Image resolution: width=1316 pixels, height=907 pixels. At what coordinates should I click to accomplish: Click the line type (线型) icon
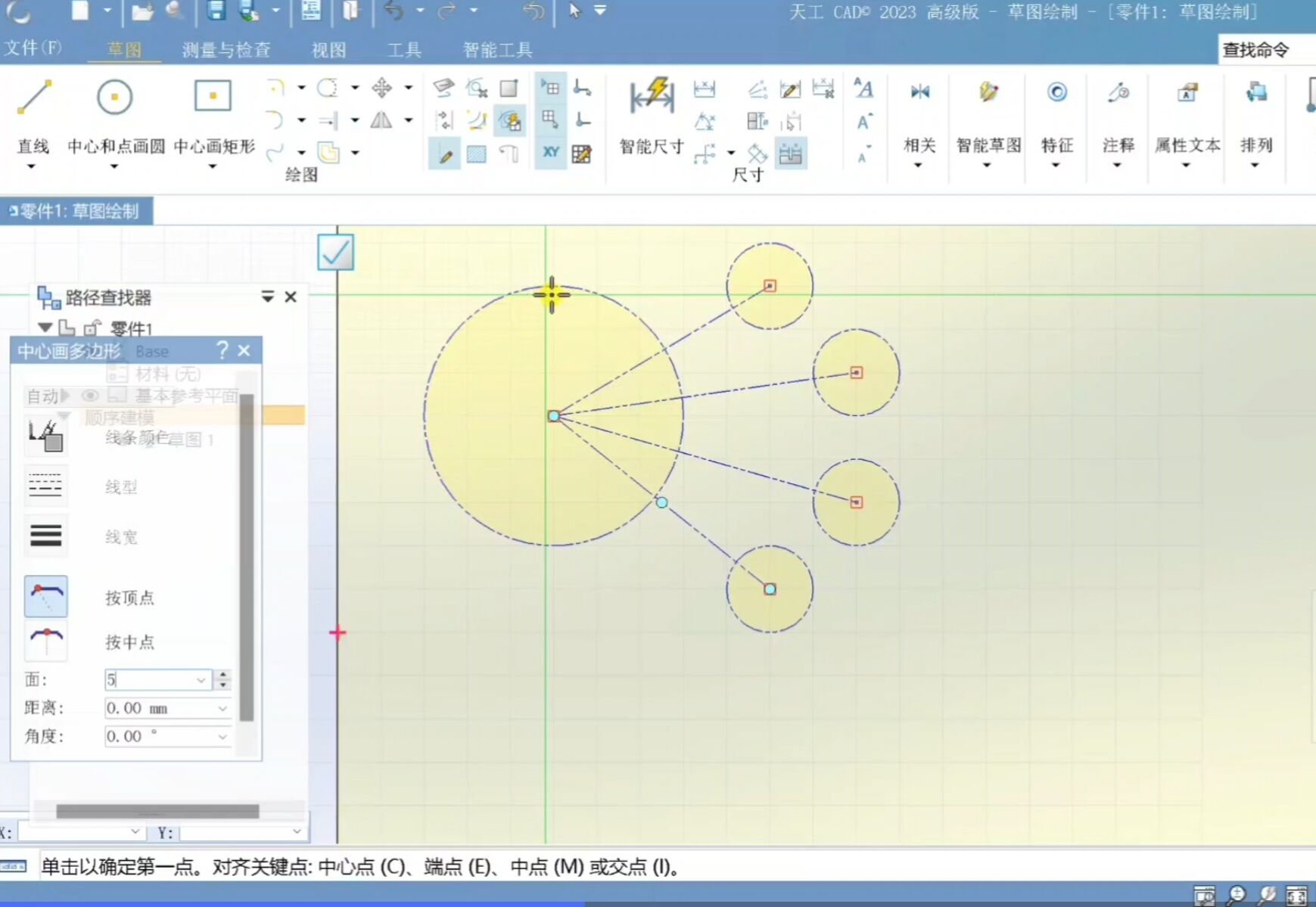point(45,486)
